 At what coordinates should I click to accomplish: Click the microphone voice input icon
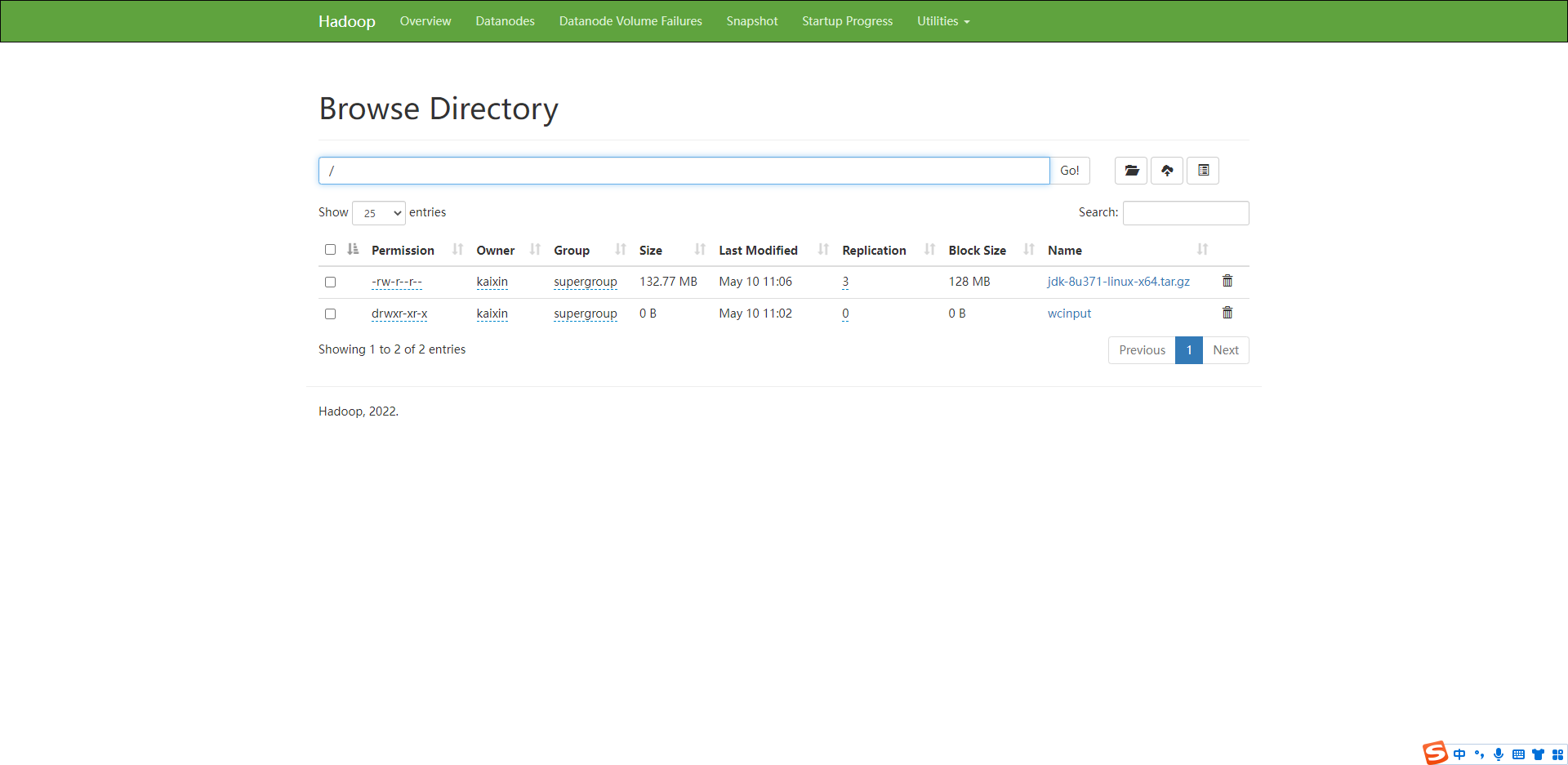click(x=1499, y=754)
